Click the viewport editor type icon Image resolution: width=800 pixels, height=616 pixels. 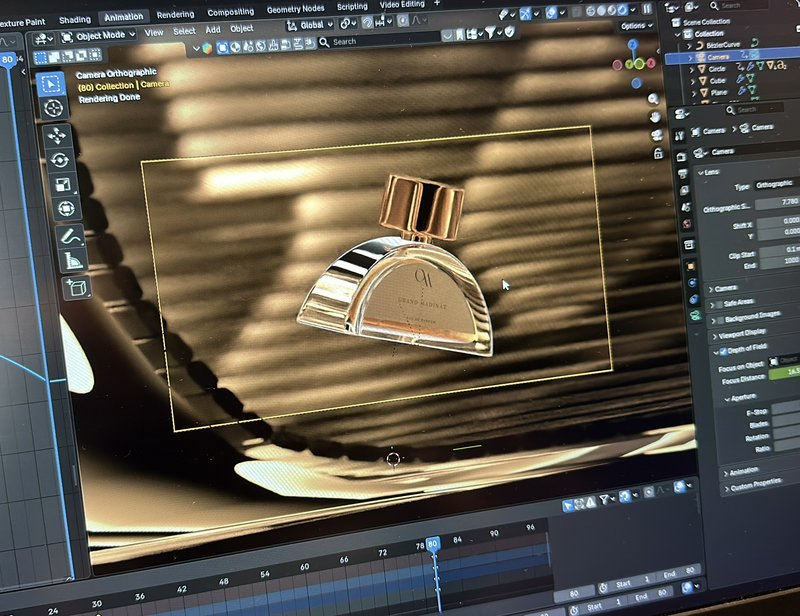pyautogui.click(x=42, y=38)
